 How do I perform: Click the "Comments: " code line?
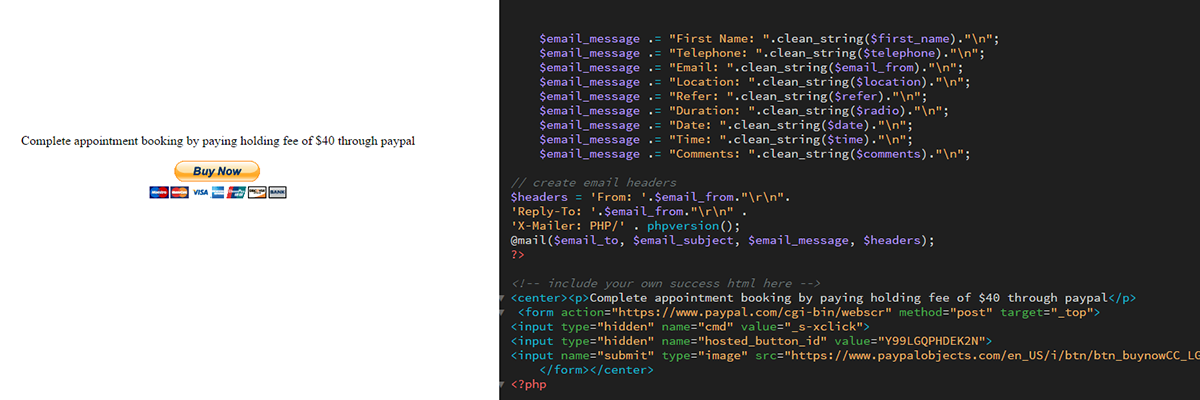(755, 154)
